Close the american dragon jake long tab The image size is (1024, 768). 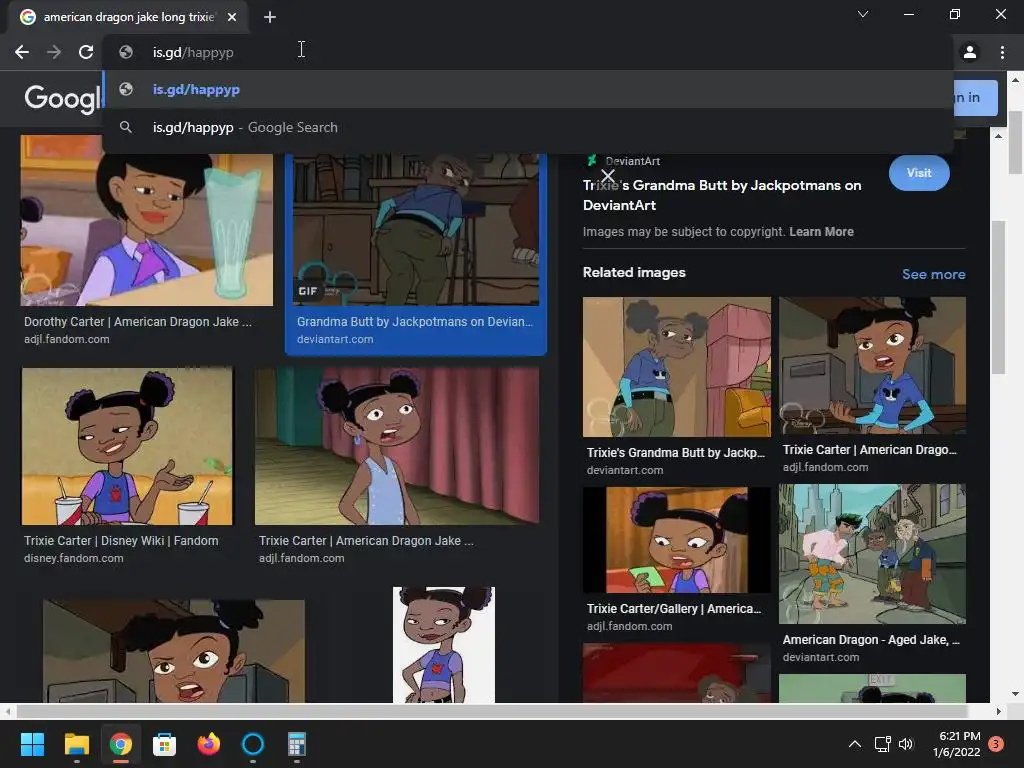tap(232, 17)
